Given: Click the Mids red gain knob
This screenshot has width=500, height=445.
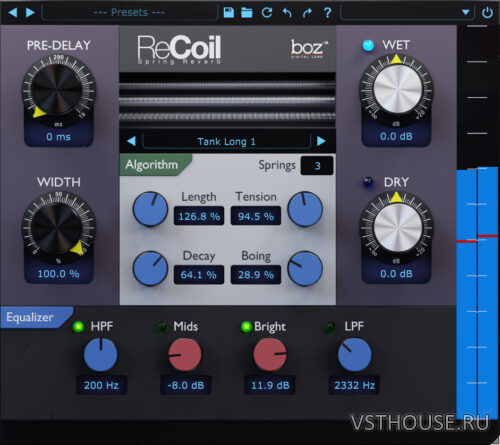Looking at the screenshot, I should tap(185, 354).
